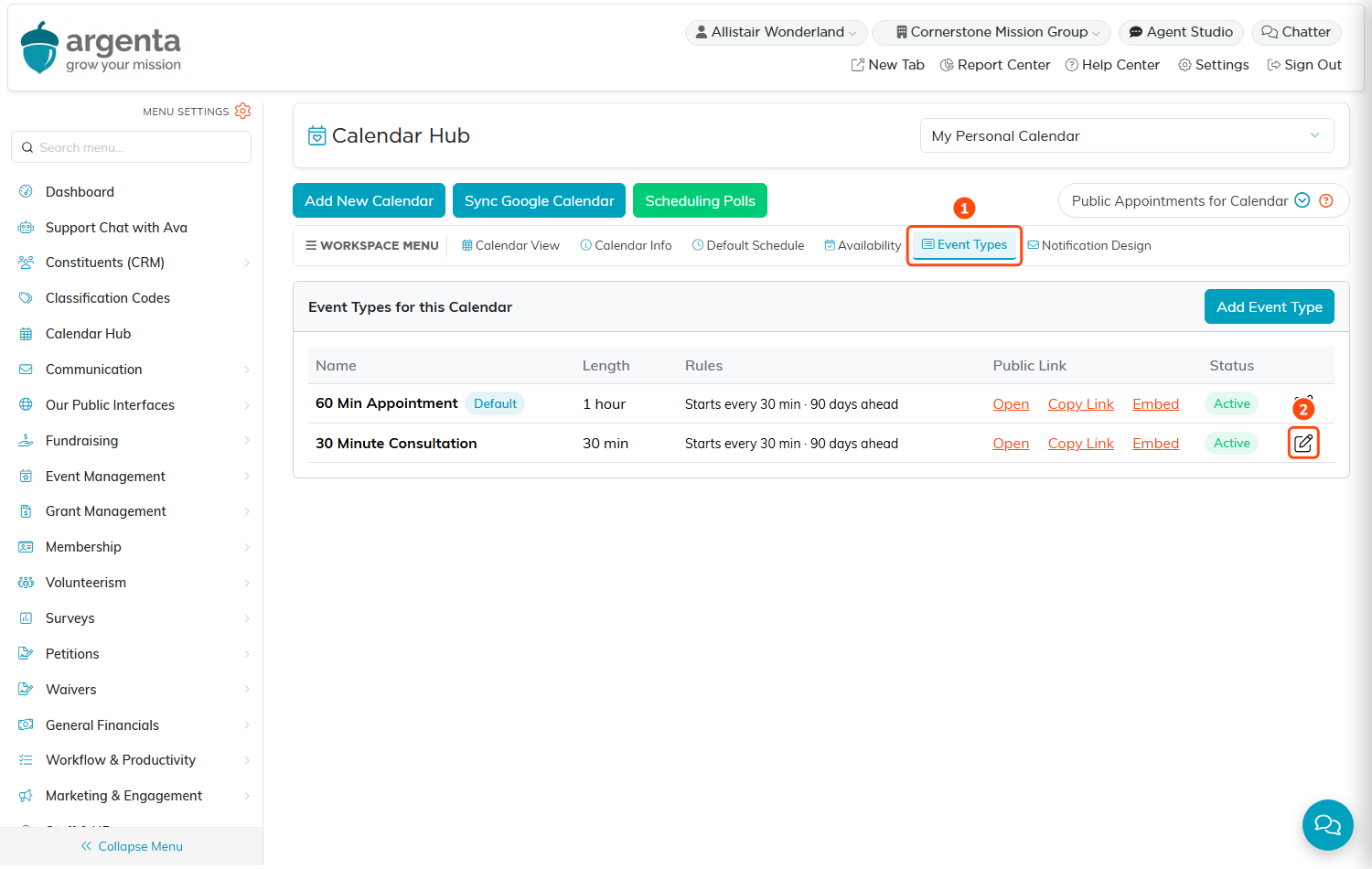Click the orange help question mark icon
The width and height of the screenshot is (1372, 869).
(x=1326, y=201)
